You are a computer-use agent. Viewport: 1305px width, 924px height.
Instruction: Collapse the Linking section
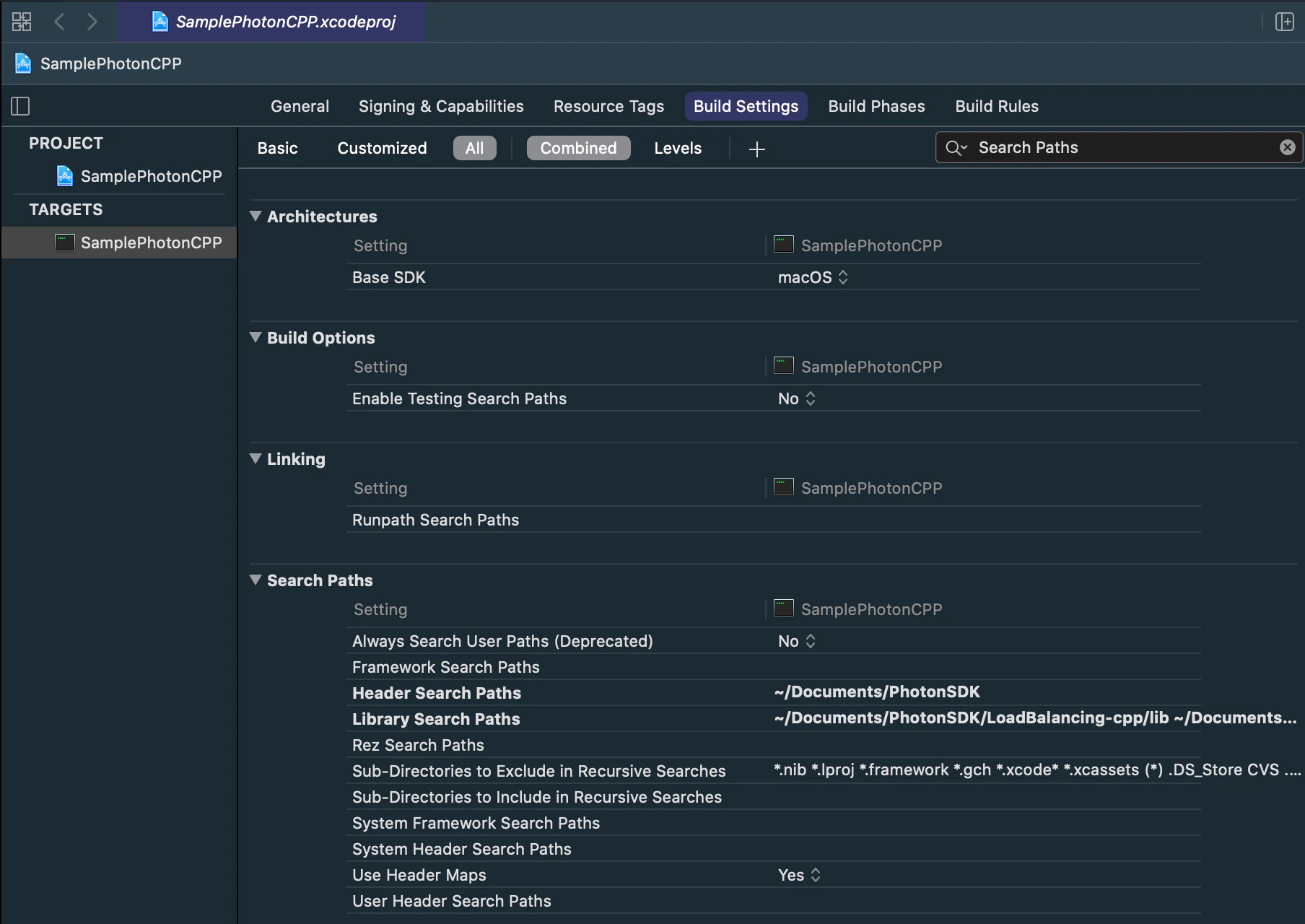pos(256,458)
